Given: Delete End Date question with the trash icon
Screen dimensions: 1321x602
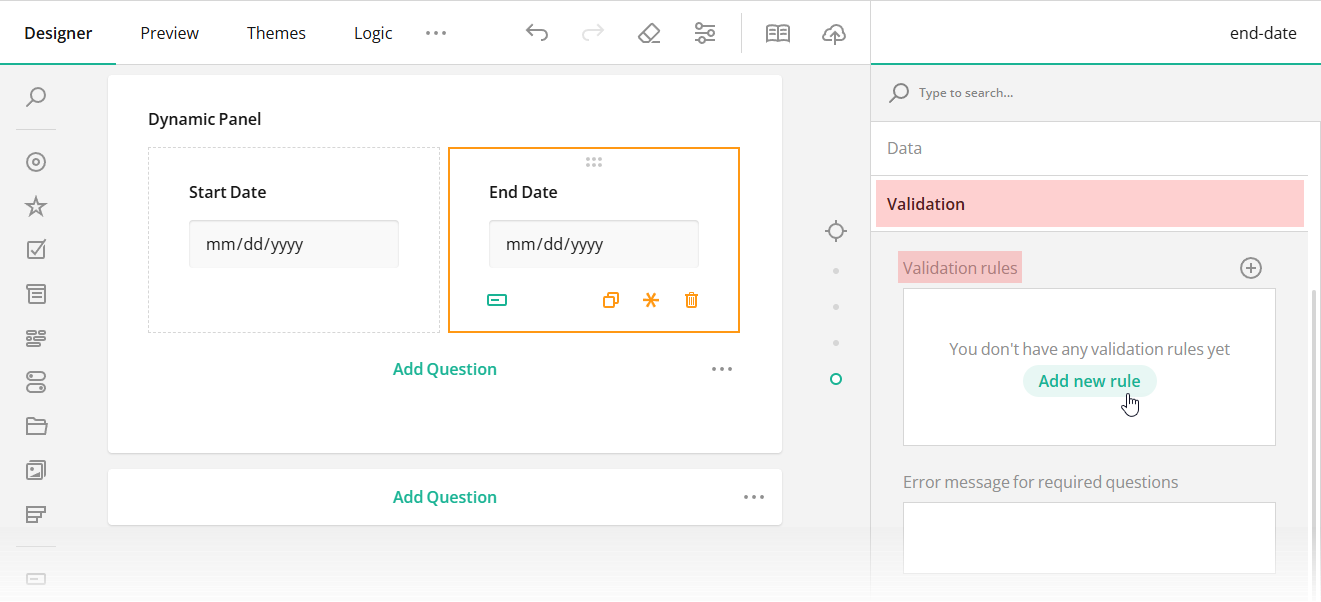Looking at the screenshot, I should [691, 299].
